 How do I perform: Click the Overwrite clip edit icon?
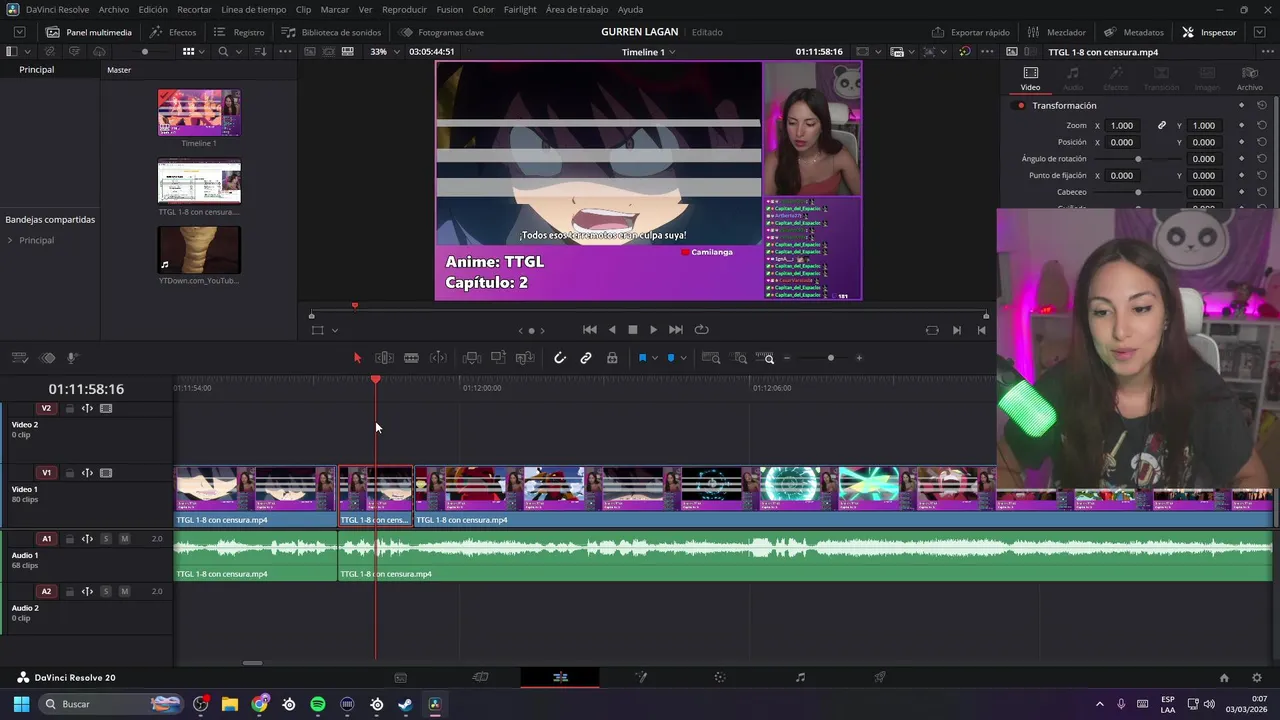[498, 358]
